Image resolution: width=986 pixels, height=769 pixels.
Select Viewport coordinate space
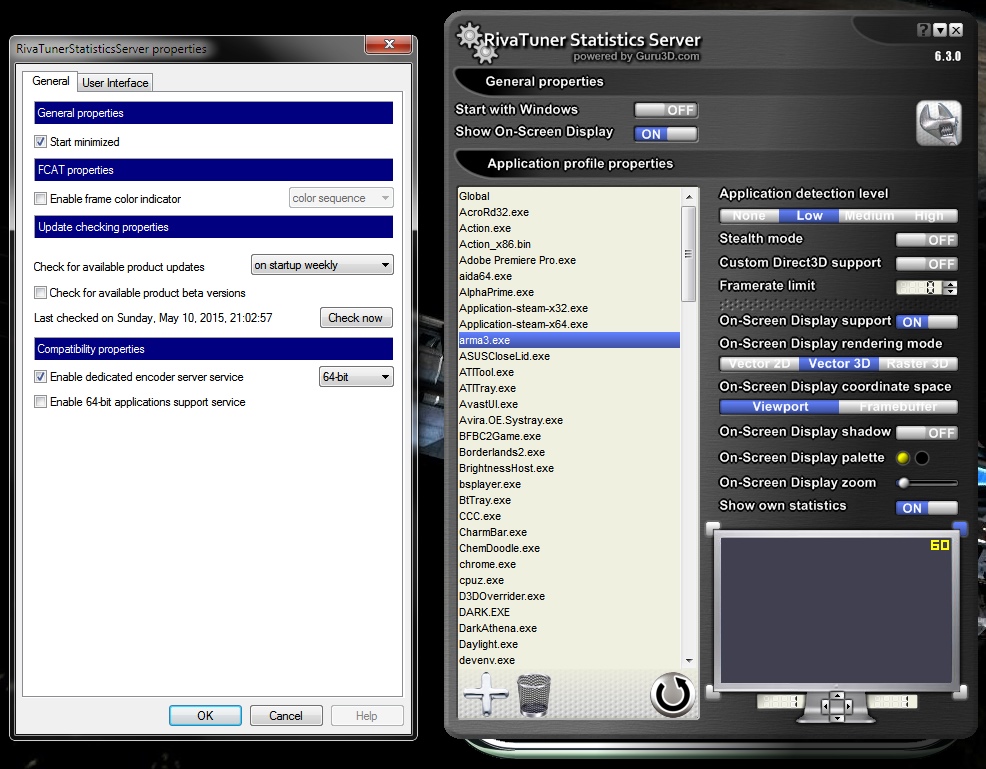click(x=780, y=407)
